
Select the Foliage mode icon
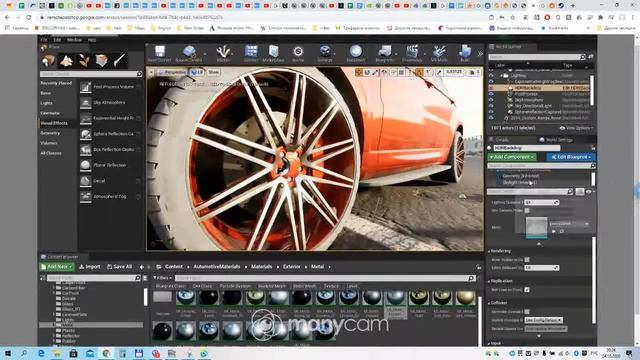84,60
